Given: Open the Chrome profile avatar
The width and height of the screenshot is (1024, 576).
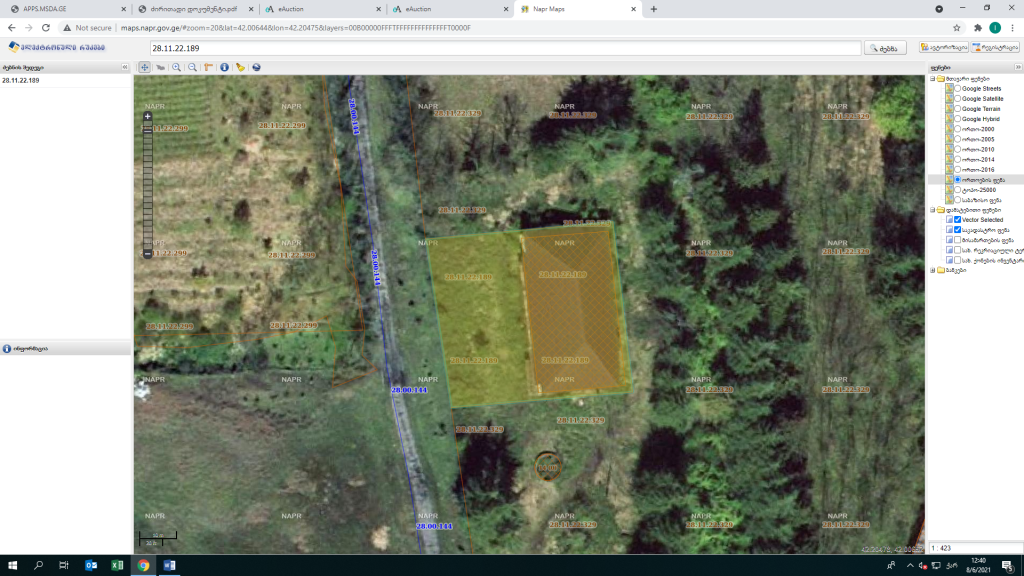Looking at the screenshot, I should tap(995, 28).
